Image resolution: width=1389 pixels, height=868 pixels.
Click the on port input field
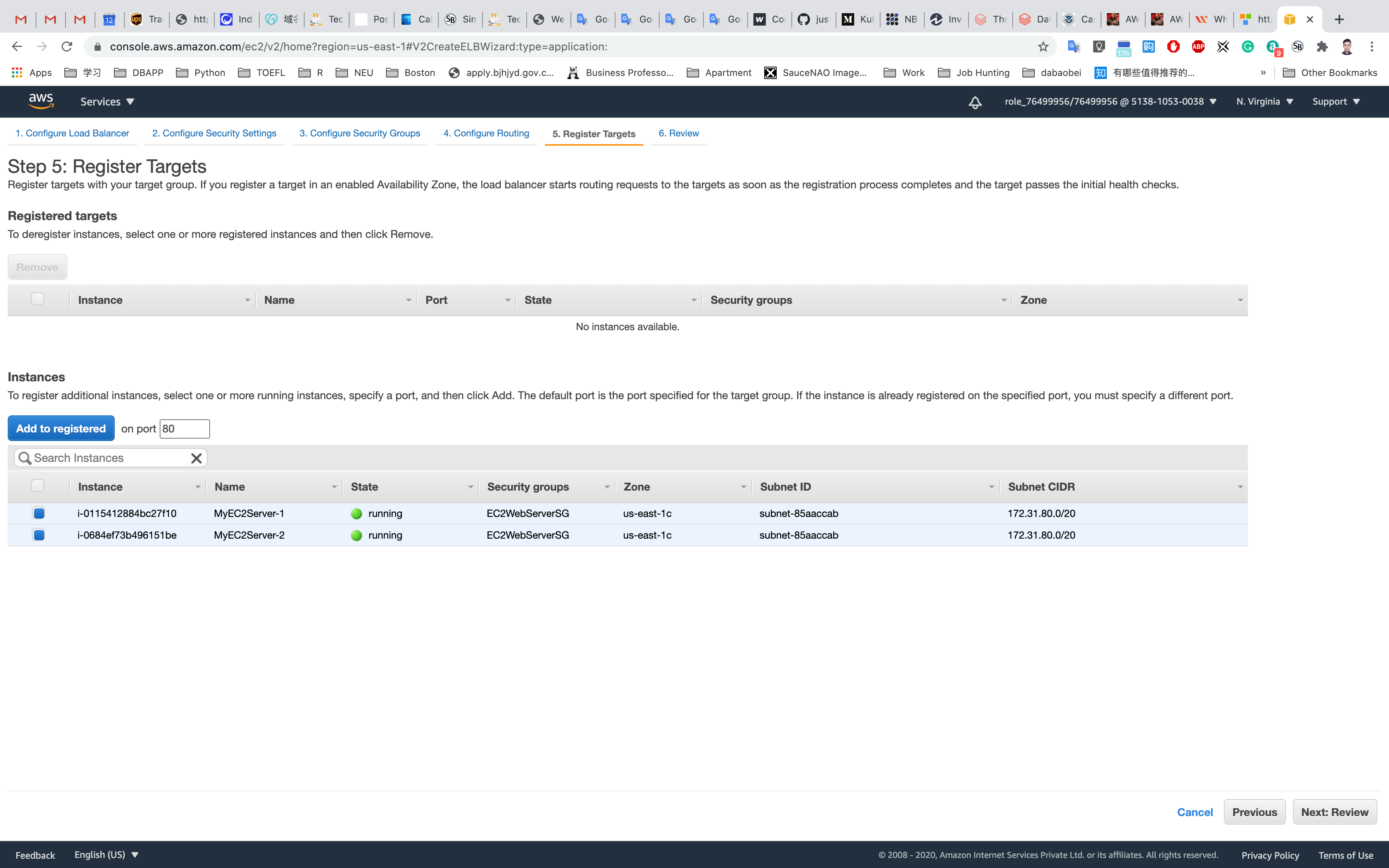(184, 429)
